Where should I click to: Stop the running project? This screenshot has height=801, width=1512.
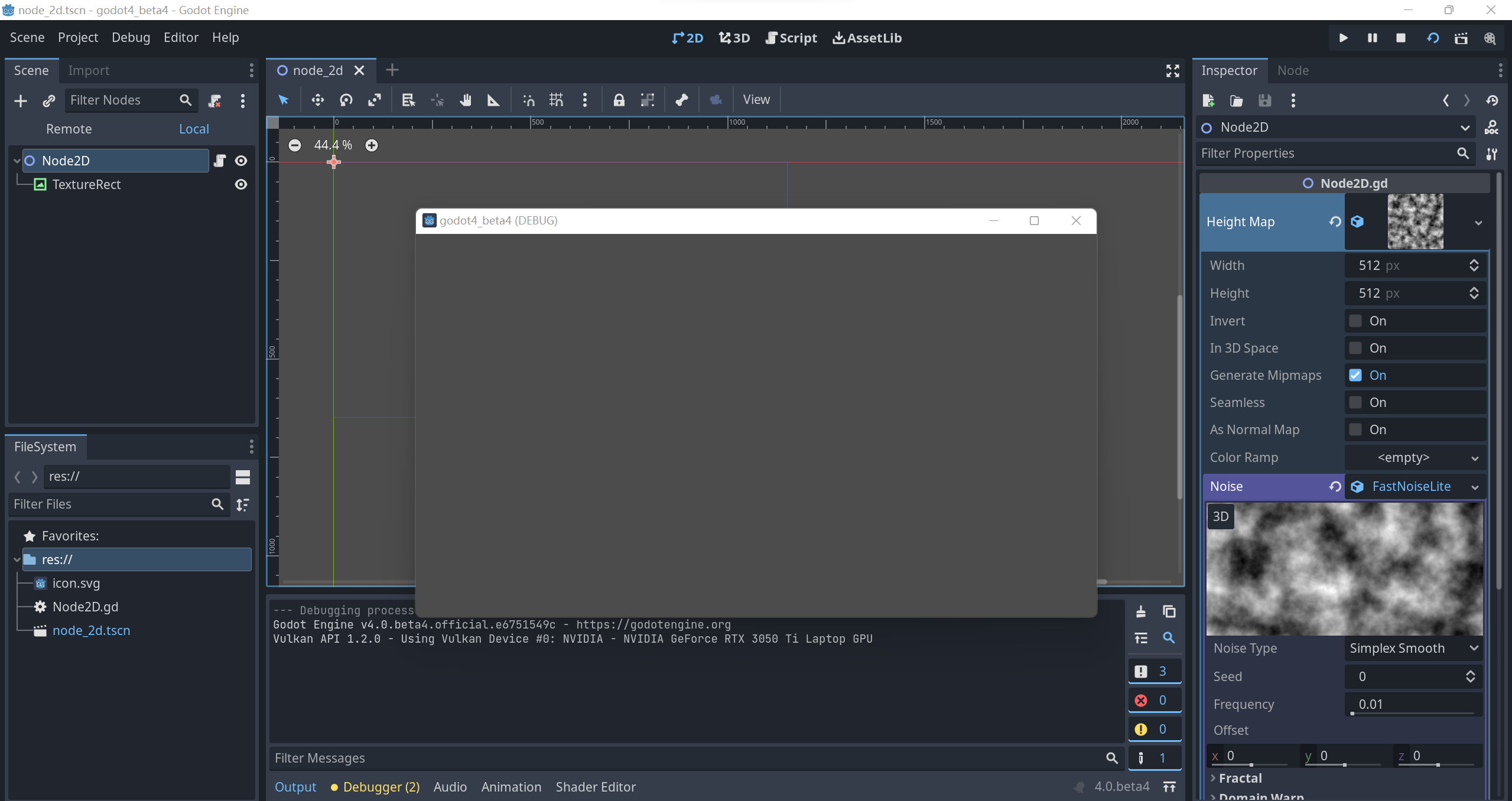coord(1401,38)
